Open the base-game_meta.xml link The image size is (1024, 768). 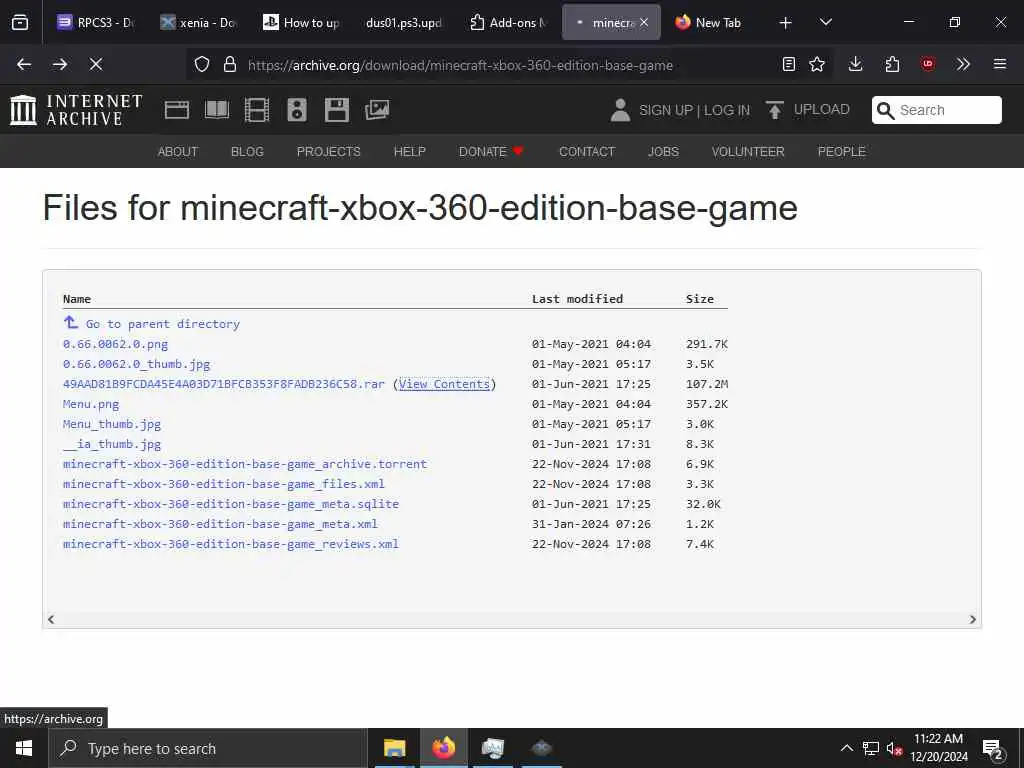[x=220, y=524]
